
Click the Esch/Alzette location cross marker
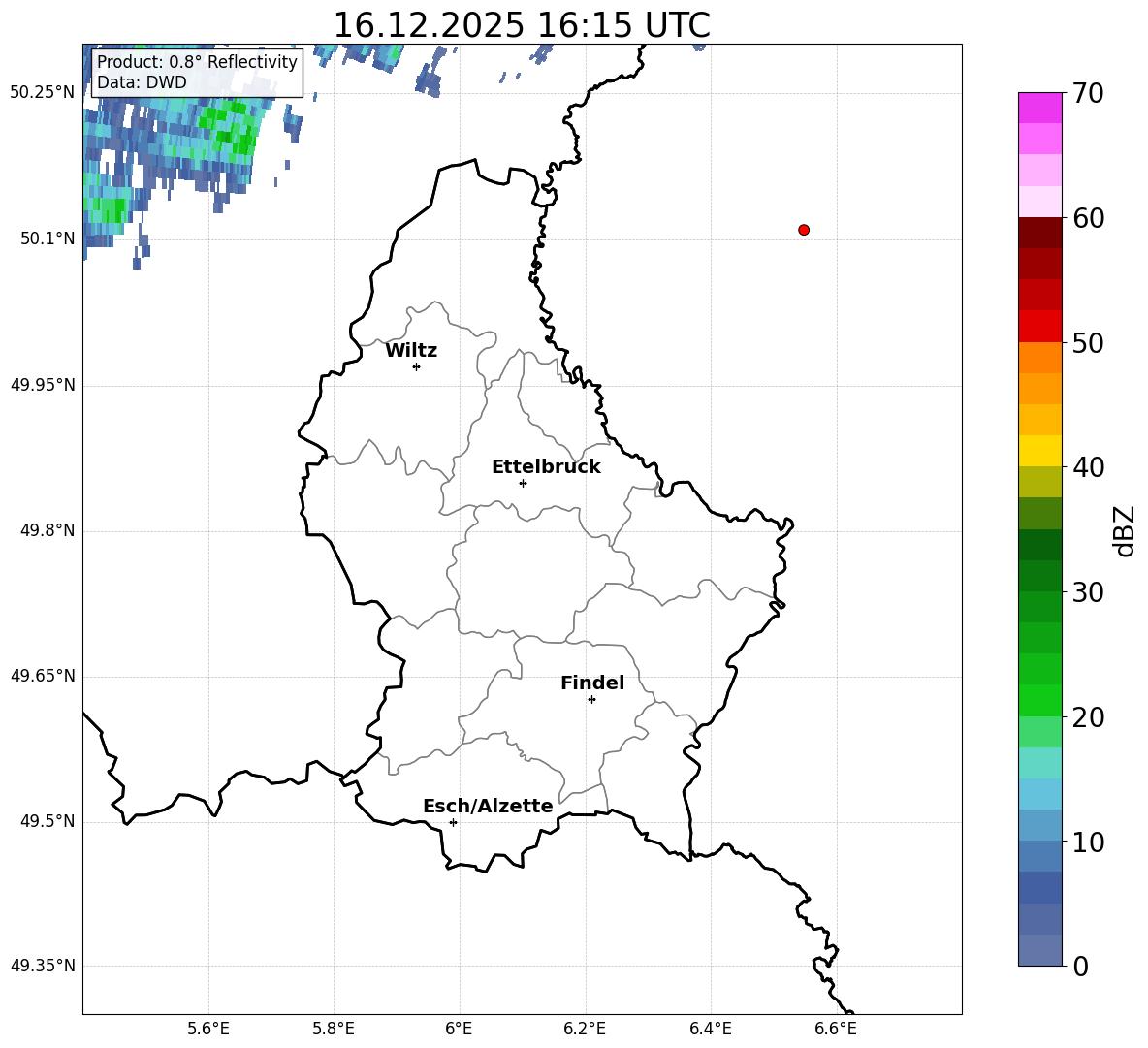click(453, 822)
